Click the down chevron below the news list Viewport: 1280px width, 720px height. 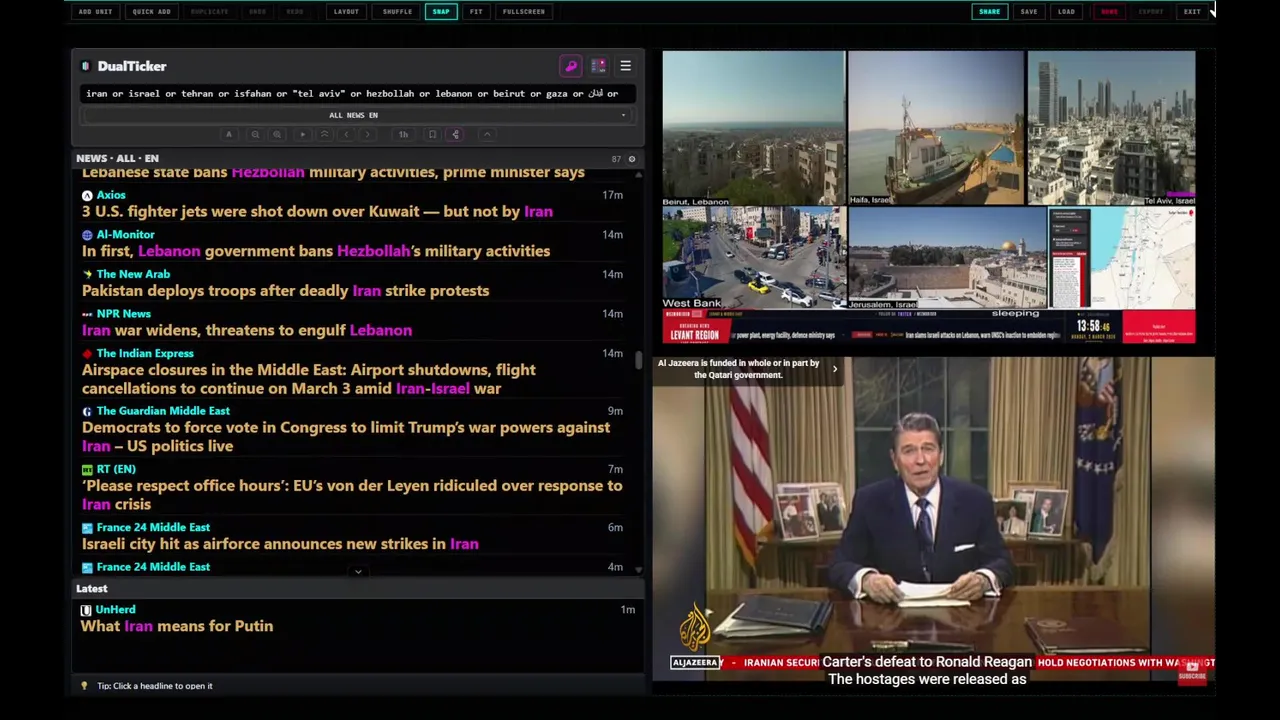(x=358, y=571)
